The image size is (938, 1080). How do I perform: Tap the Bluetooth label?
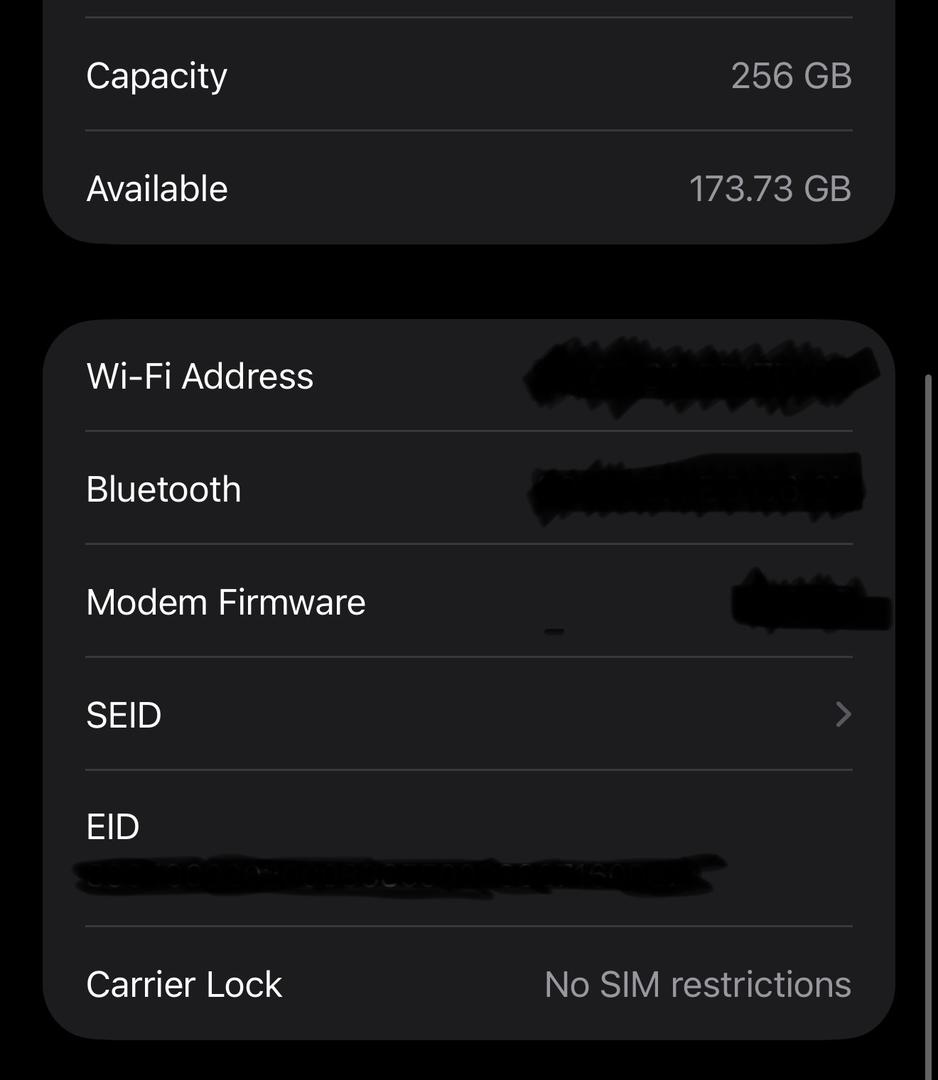coord(164,489)
